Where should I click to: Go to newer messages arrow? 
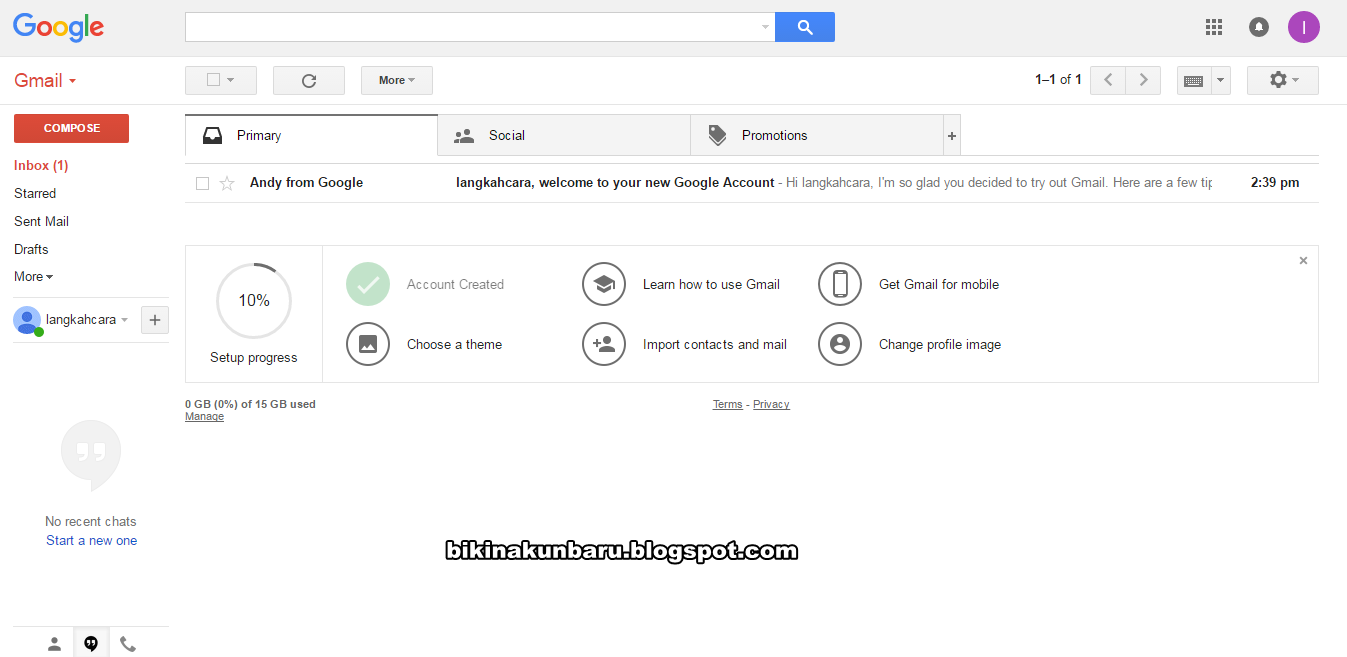click(1108, 80)
